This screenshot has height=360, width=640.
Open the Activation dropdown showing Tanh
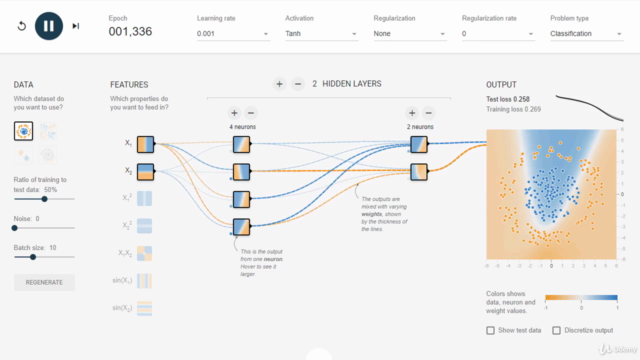click(321, 33)
